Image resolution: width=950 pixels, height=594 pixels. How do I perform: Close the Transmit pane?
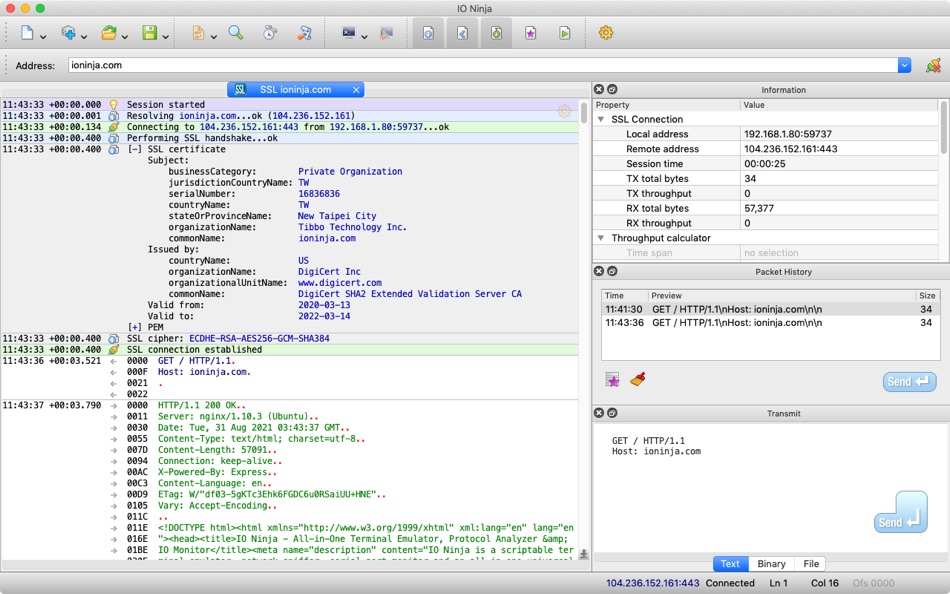tap(599, 413)
